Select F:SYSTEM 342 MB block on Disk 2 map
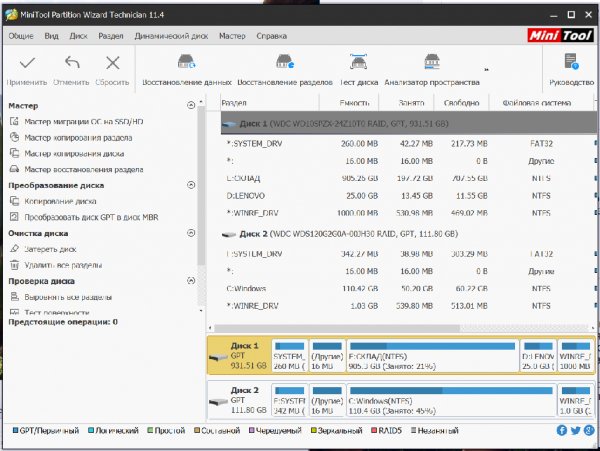This screenshot has height=451, width=600. (x=290, y=400)
